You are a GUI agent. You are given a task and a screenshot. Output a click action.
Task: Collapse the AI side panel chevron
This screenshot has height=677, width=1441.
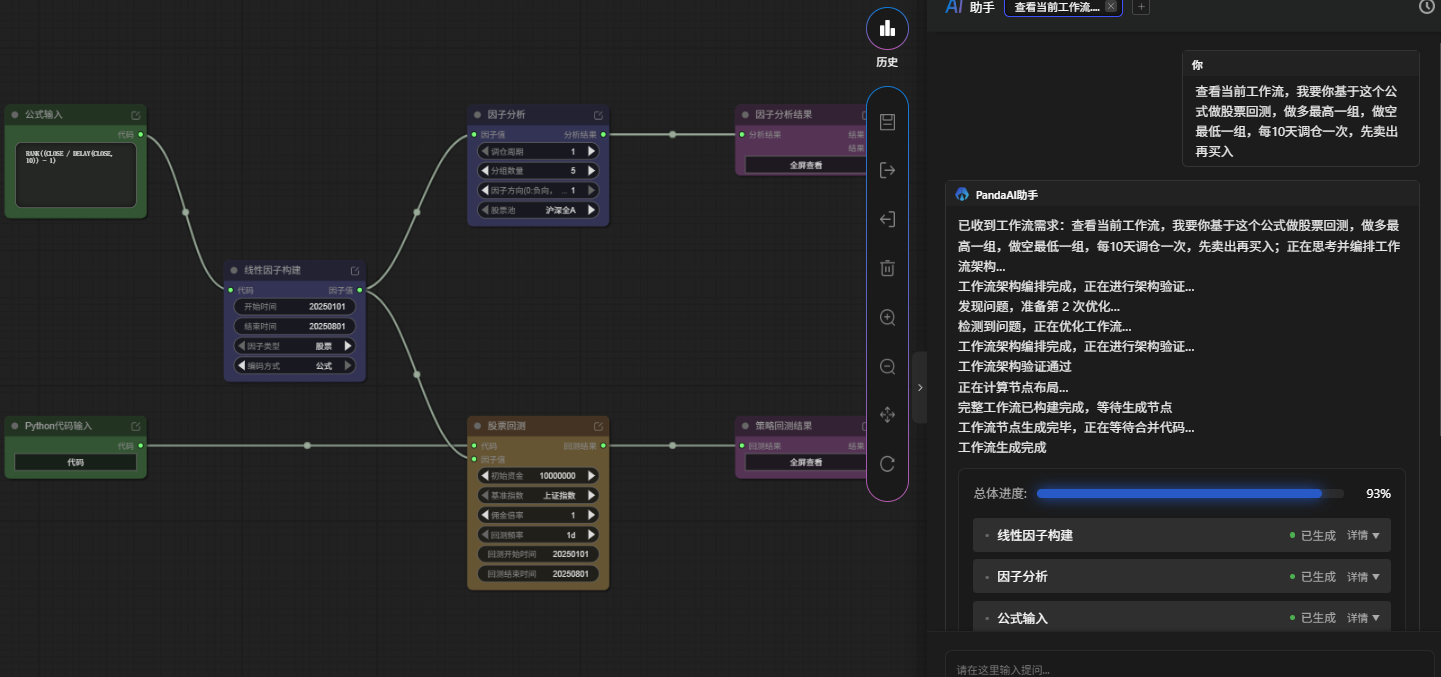coord(920,387)
